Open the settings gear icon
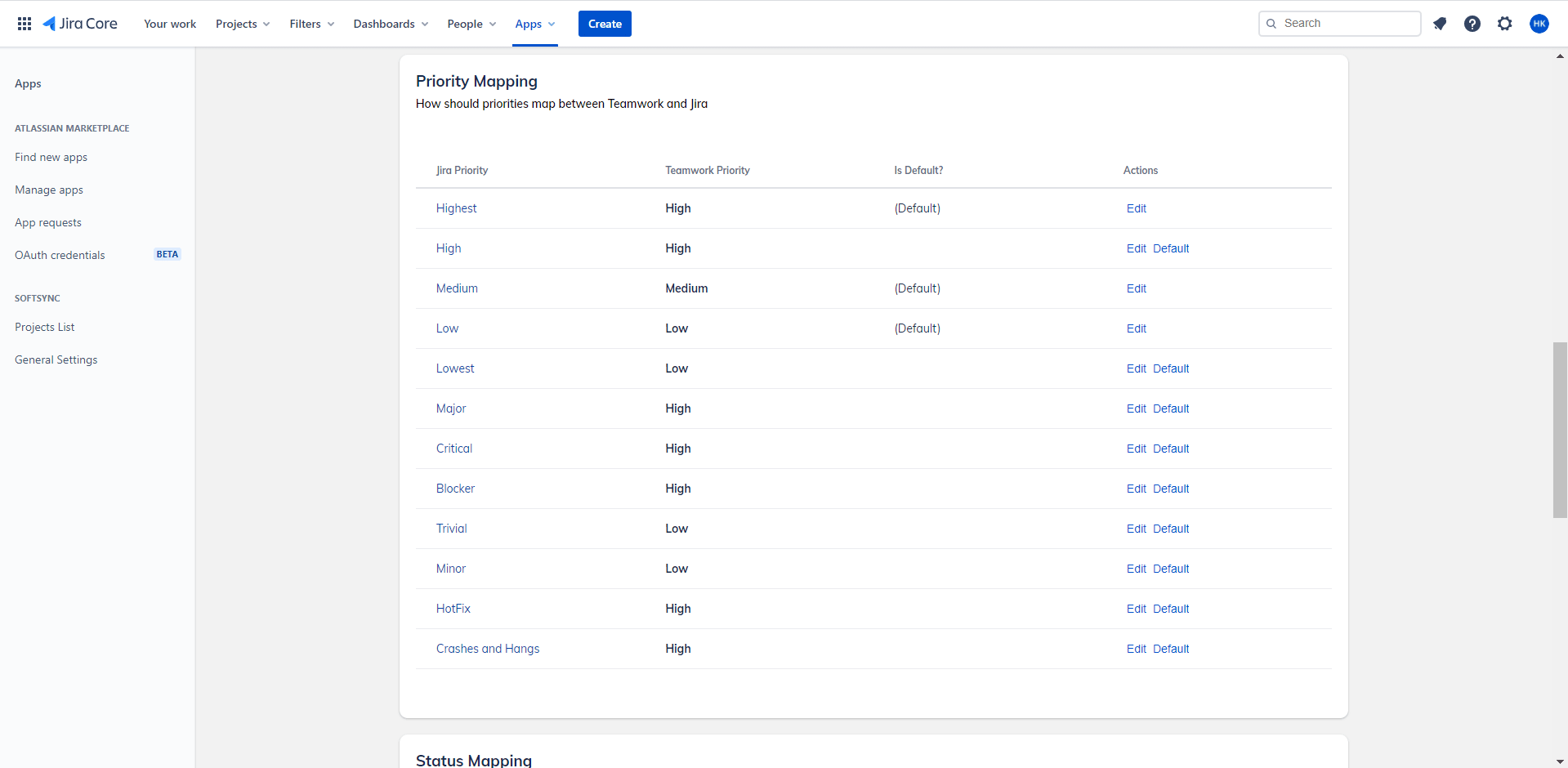Viewport: 1568px width, 768px height. click(x=1504, y=24)
